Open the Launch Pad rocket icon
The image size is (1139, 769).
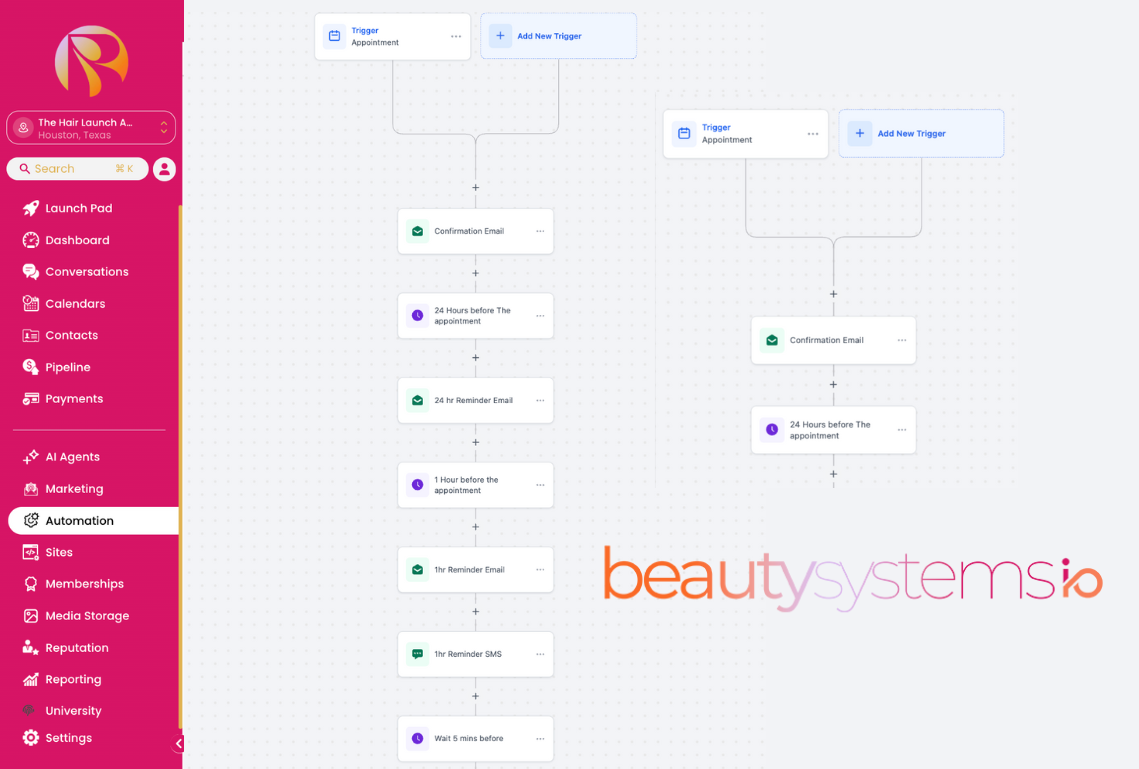tap(31, 208)
